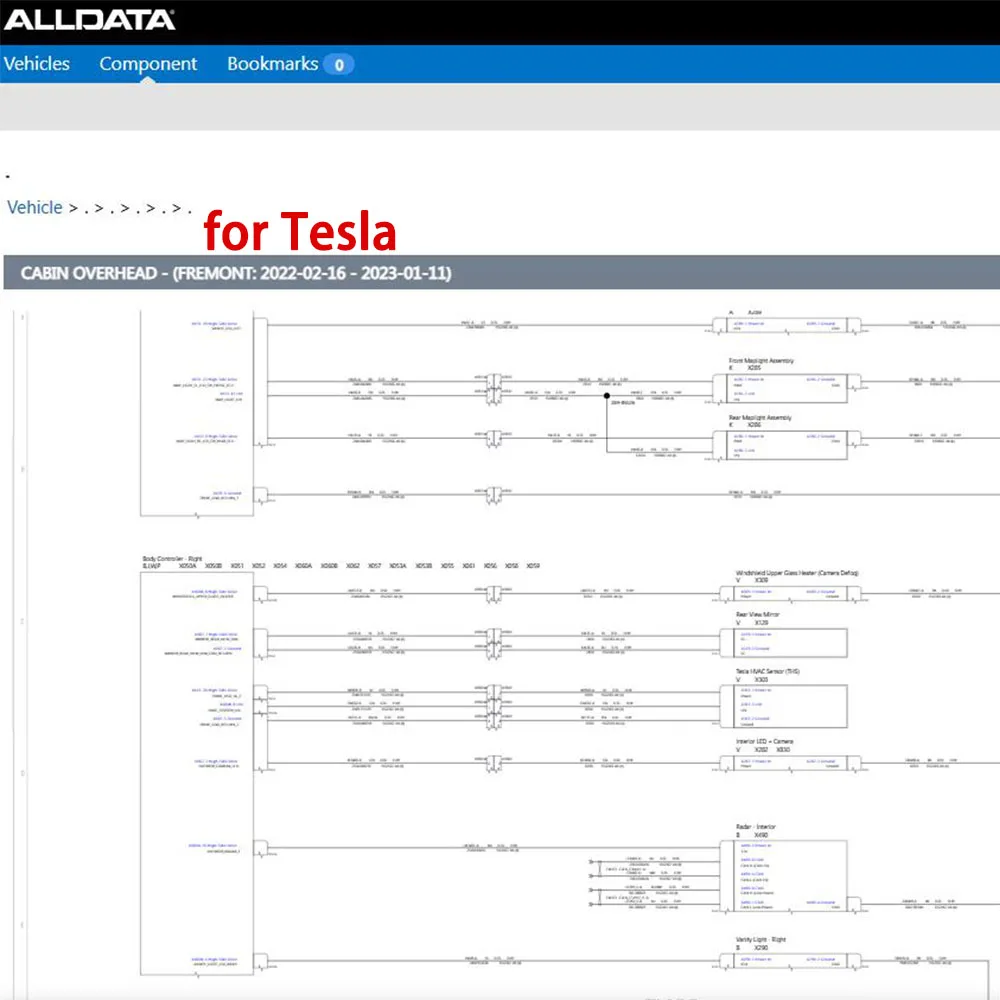The image size is (1000, 1000).
Task: Click the ALLDATA logo
Action: click(89, 20)
